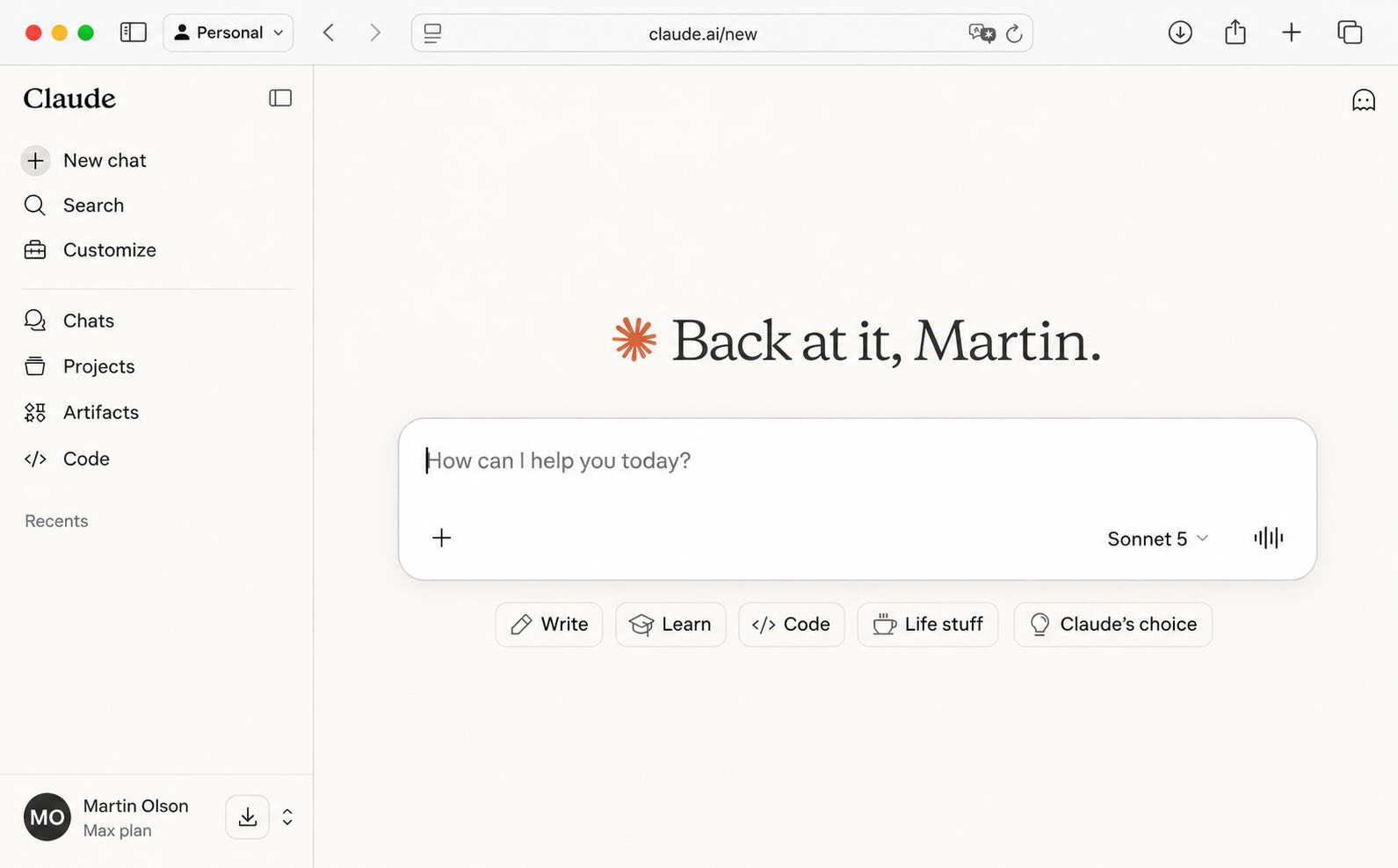Choose the Claude's choice suggestion chip
This screenshot has width=1398, height=868.
1113,625
